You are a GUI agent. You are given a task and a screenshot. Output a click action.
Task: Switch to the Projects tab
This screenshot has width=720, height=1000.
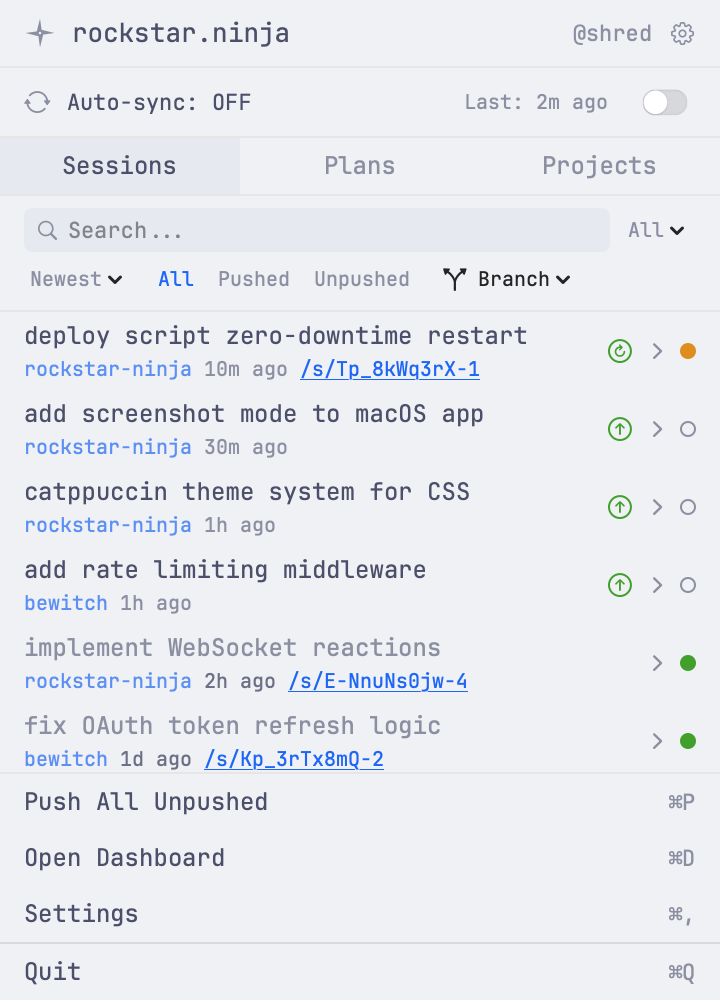click(x=599, y=166)
